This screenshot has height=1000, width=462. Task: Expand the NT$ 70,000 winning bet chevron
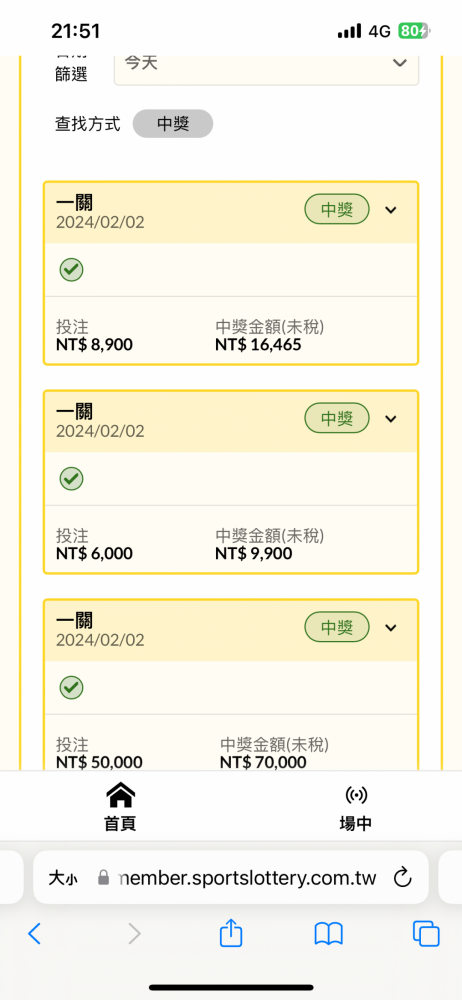tap(391, 628)
